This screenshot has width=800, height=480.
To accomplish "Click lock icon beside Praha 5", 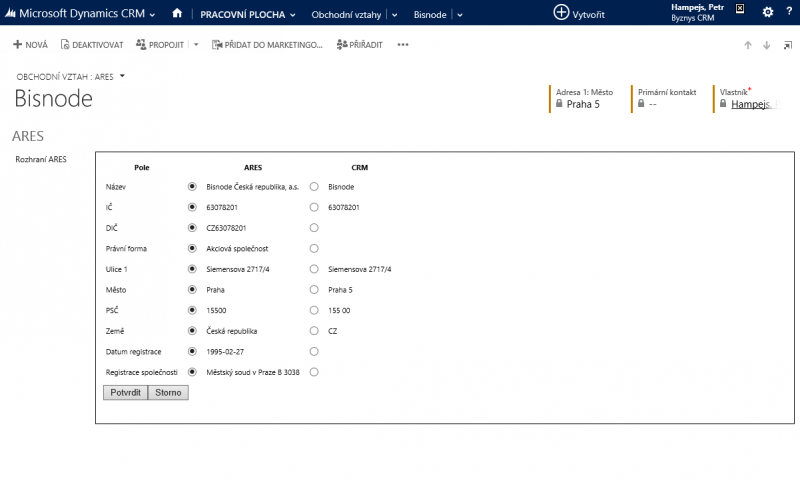I will tap(559, 104).
